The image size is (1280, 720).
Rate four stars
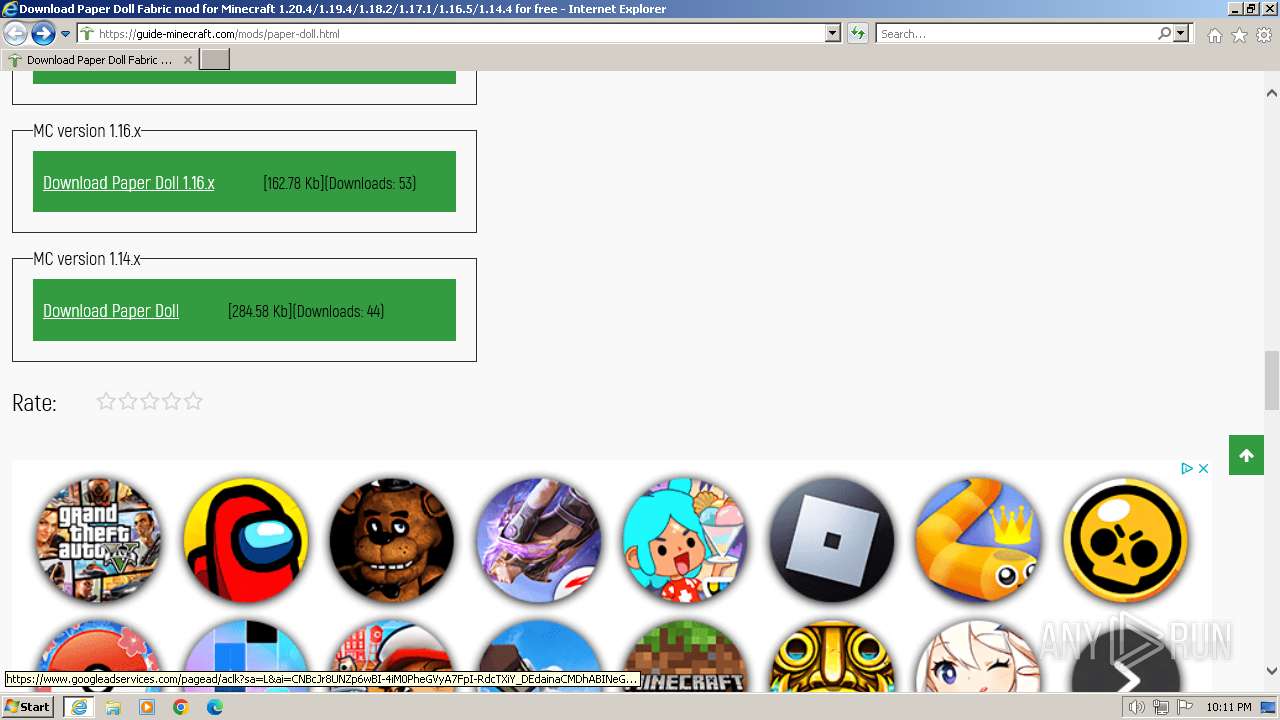(172, 401)
